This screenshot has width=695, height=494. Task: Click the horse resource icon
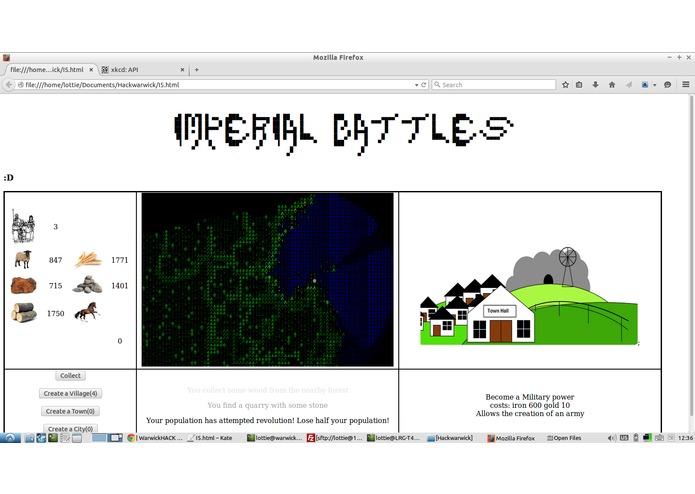pos(86,312)
